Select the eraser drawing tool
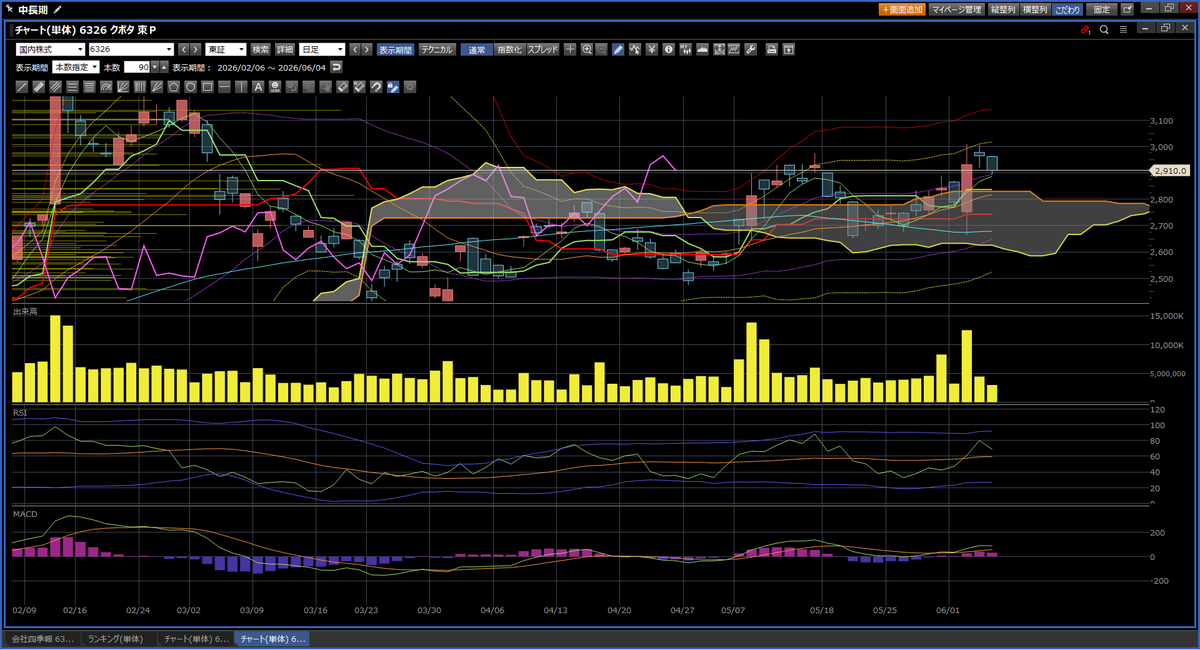 pos(342,87)
